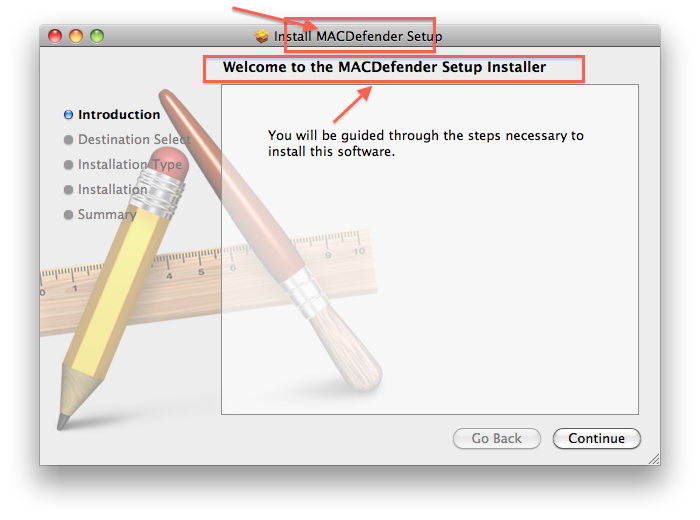Click the red close window button

tap(55, 36)
